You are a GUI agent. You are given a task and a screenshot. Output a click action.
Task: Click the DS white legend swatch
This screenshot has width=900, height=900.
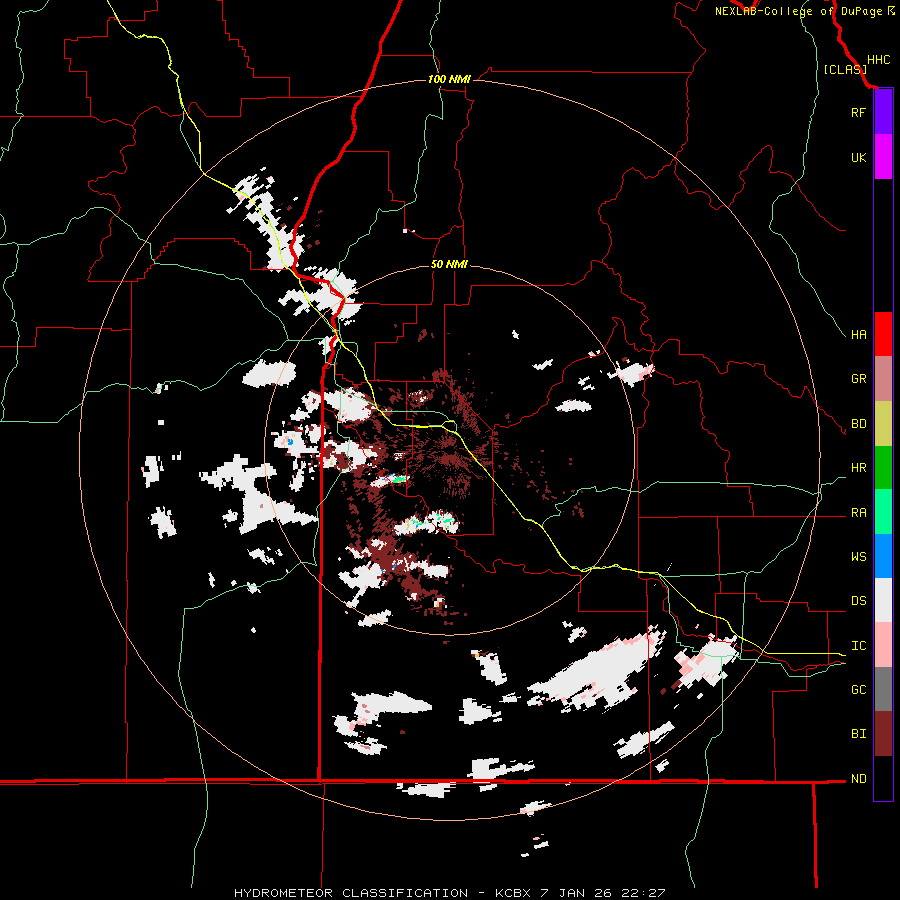(883, 600)
